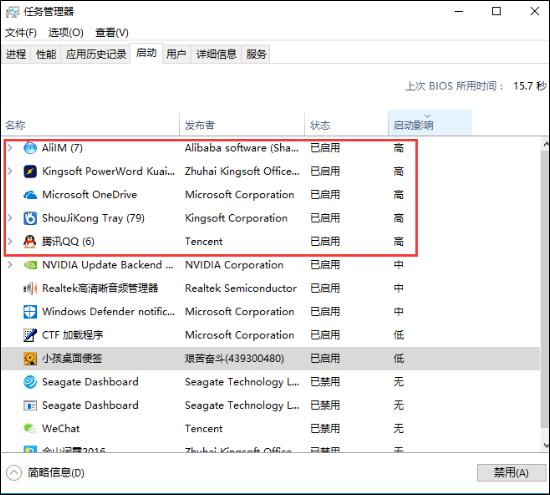Click the Microsoft OneDrive cloud icon

pos(30,195)
